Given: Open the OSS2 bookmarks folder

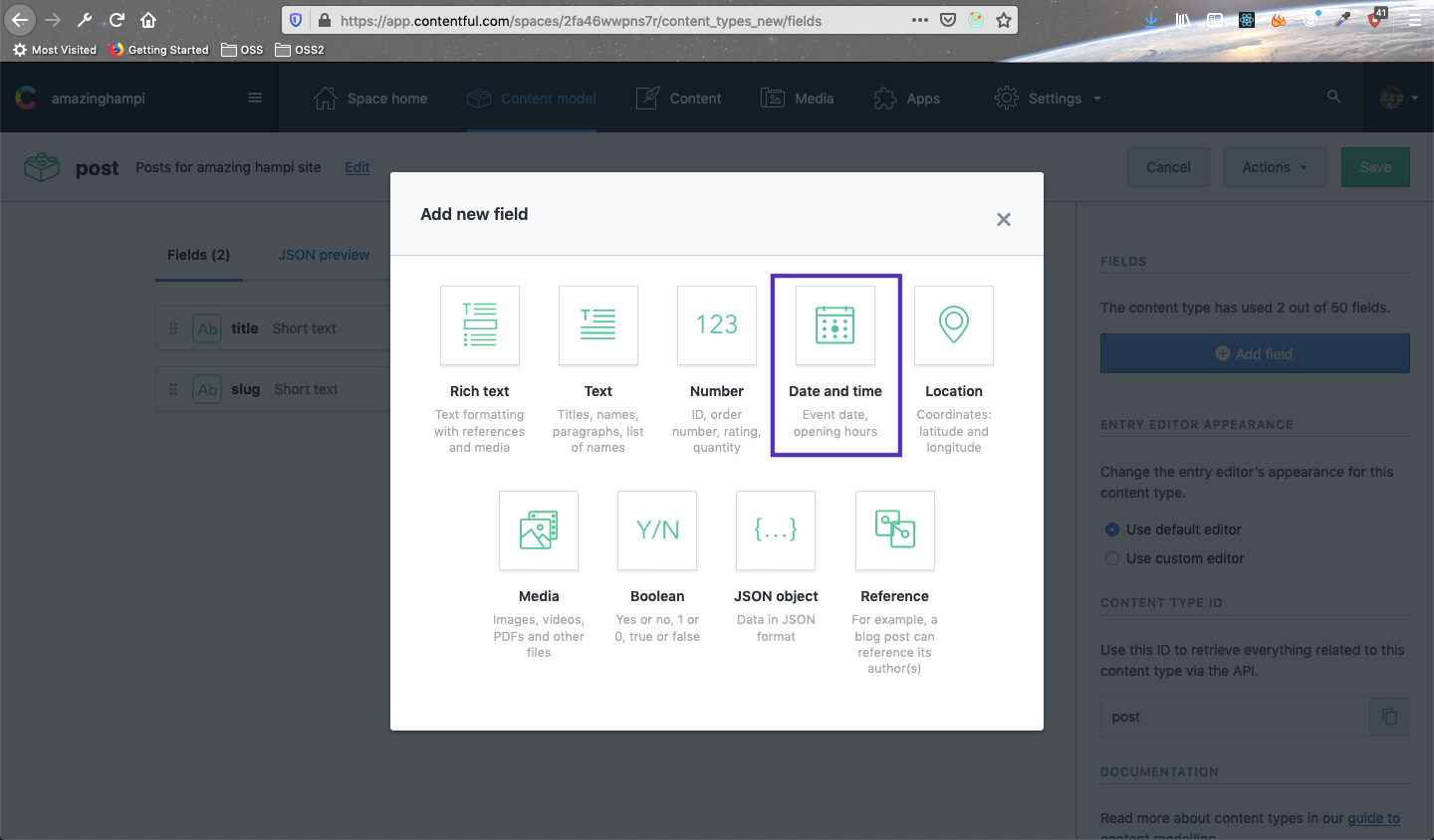Looking at the screenshot, I should [300, 50].
